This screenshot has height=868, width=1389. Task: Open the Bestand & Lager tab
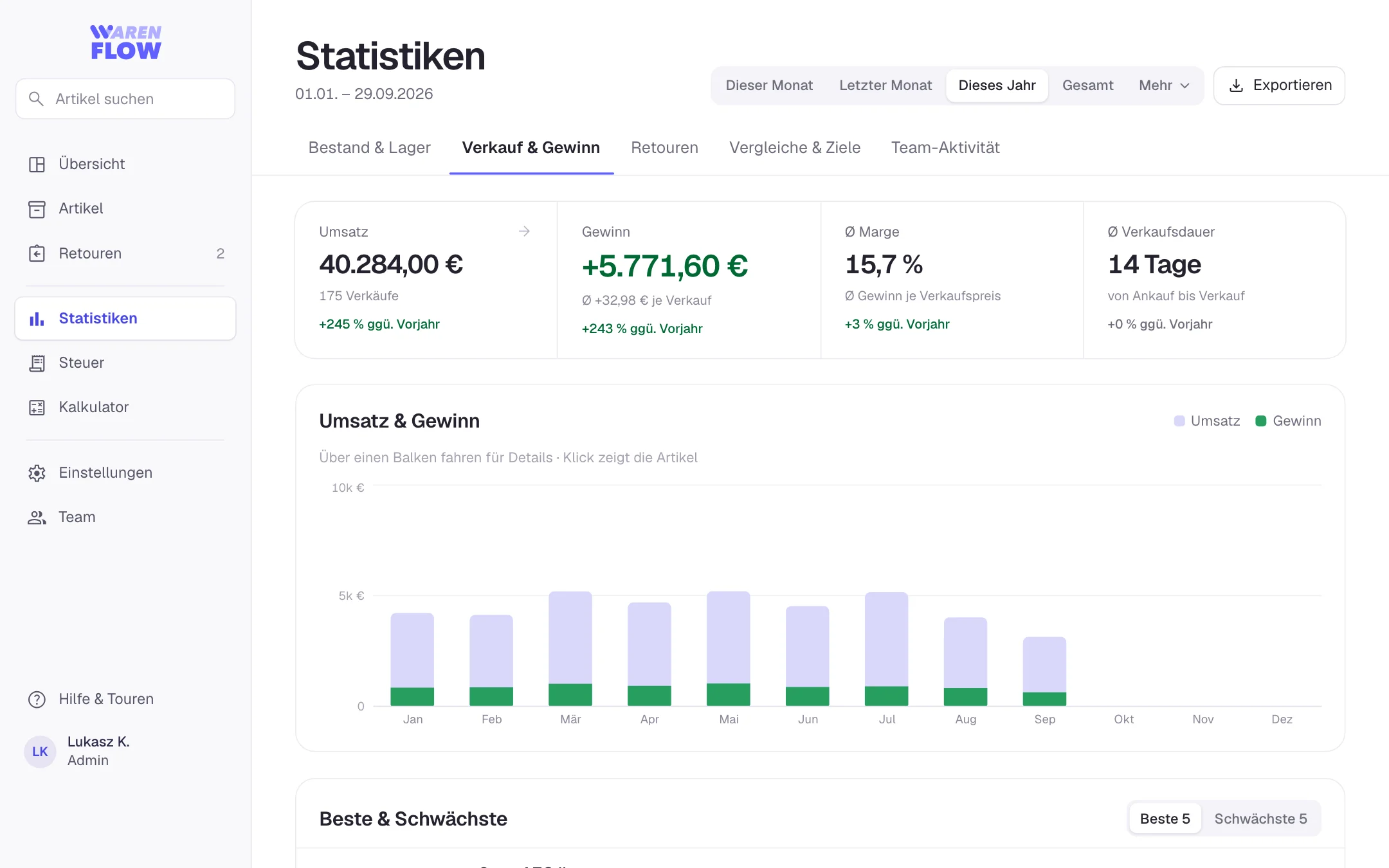click(x=369, y=148)
